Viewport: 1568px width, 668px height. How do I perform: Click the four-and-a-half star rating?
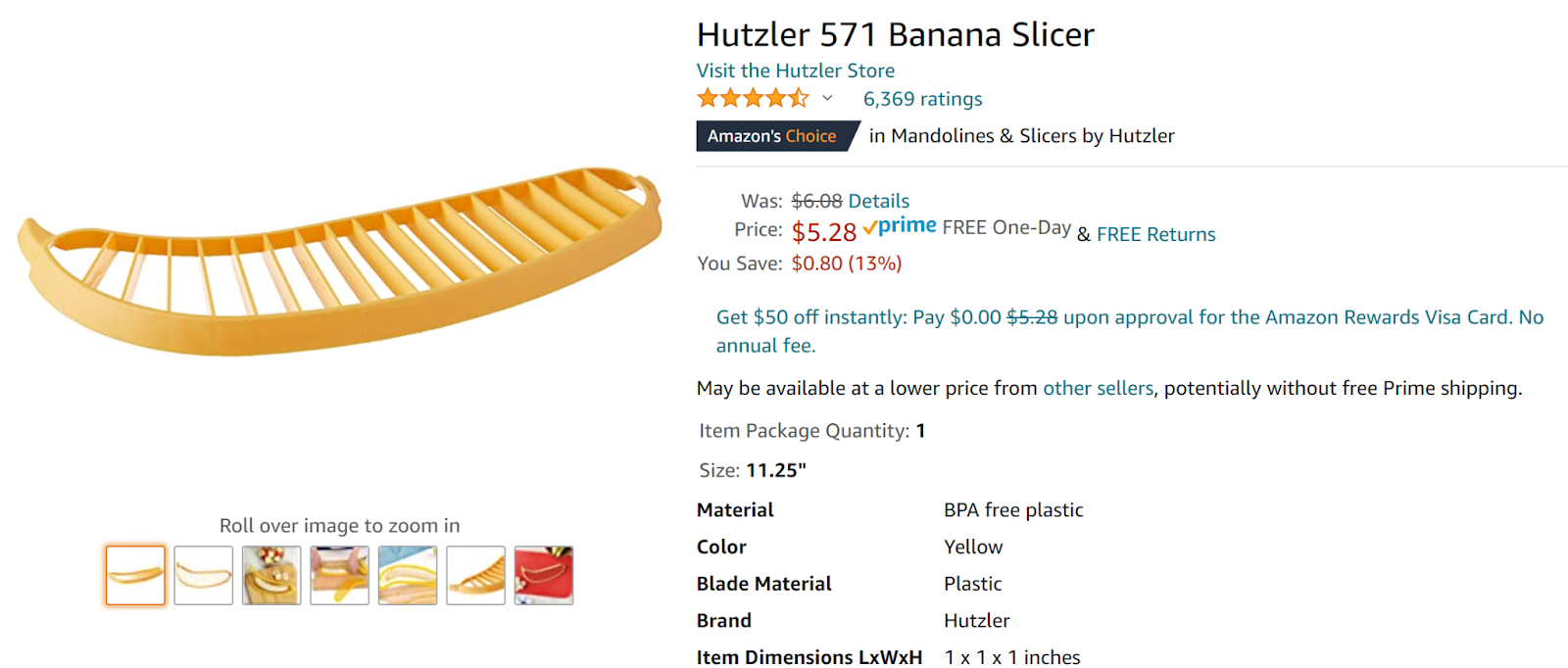pos(754,98)
